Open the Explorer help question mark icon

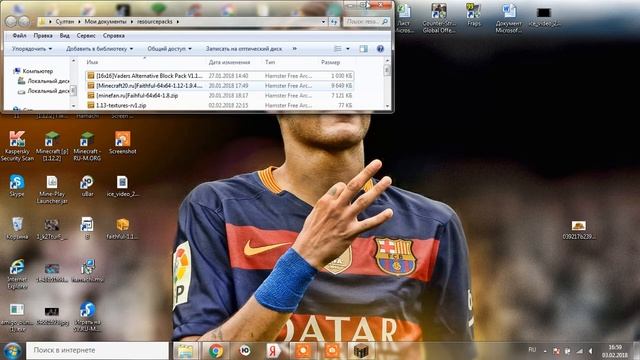click(x=380, y=49)
